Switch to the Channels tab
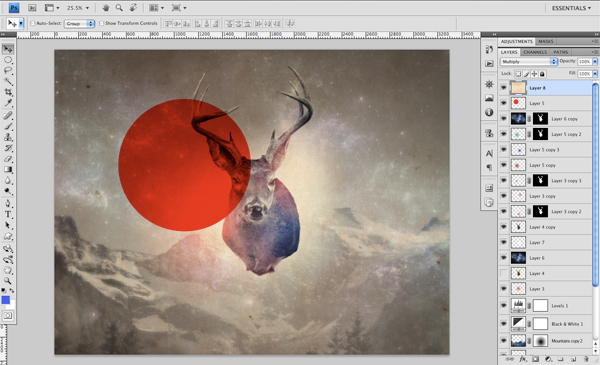 (535, 52)
